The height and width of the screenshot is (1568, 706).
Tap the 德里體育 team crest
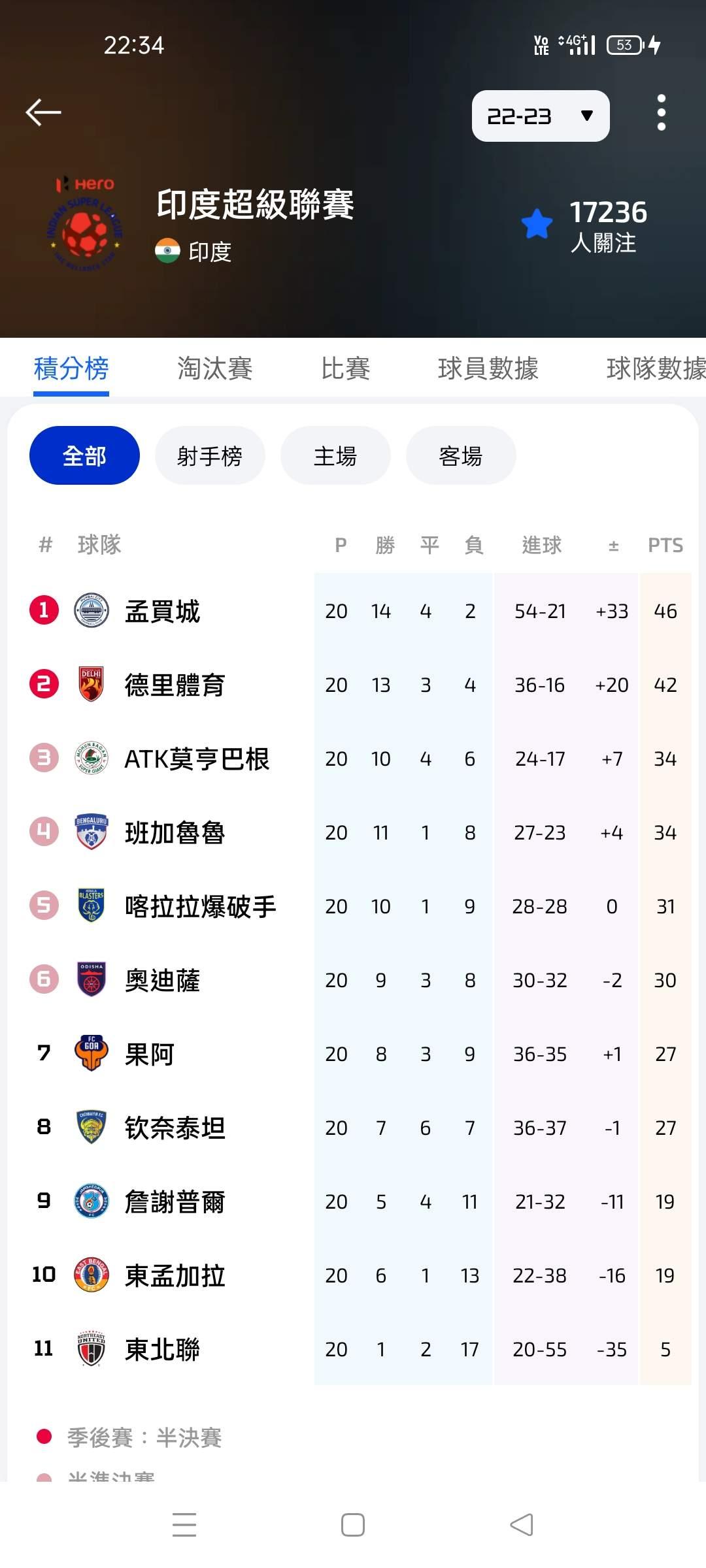[x=92, y=685]
